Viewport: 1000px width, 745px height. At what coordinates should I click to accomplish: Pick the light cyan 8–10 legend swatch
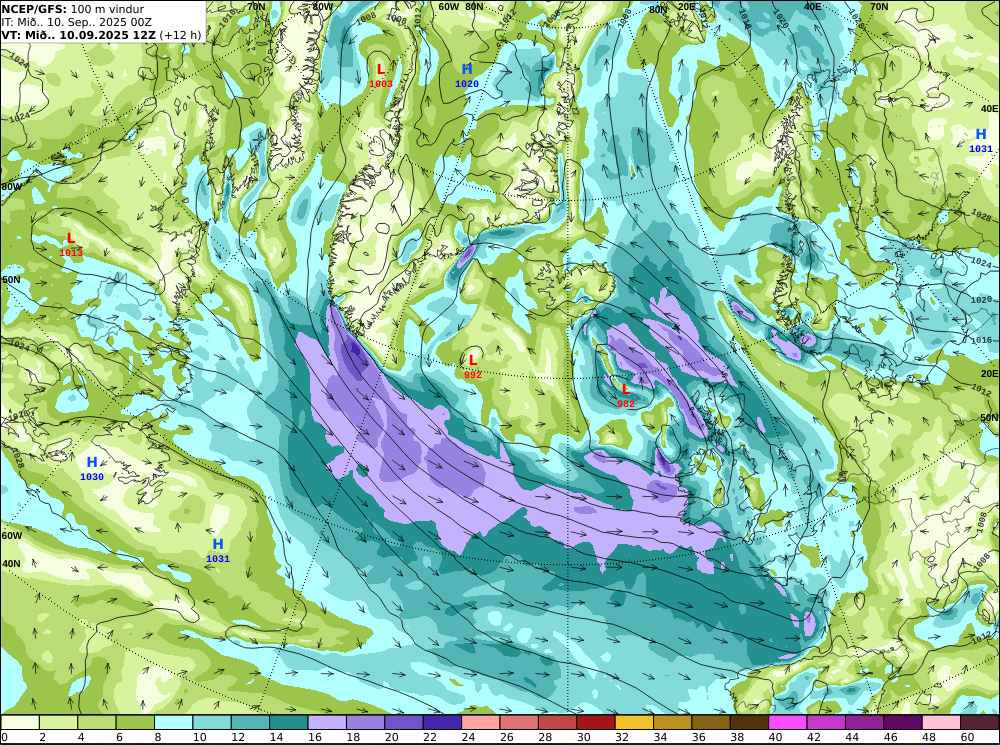(x=173, y=722)
